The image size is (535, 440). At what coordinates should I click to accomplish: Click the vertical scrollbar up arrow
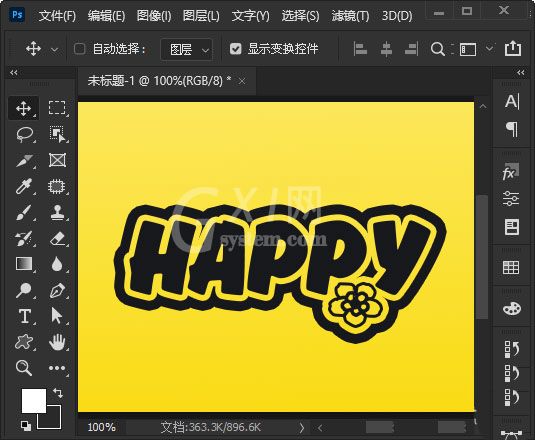coord(483,106)
